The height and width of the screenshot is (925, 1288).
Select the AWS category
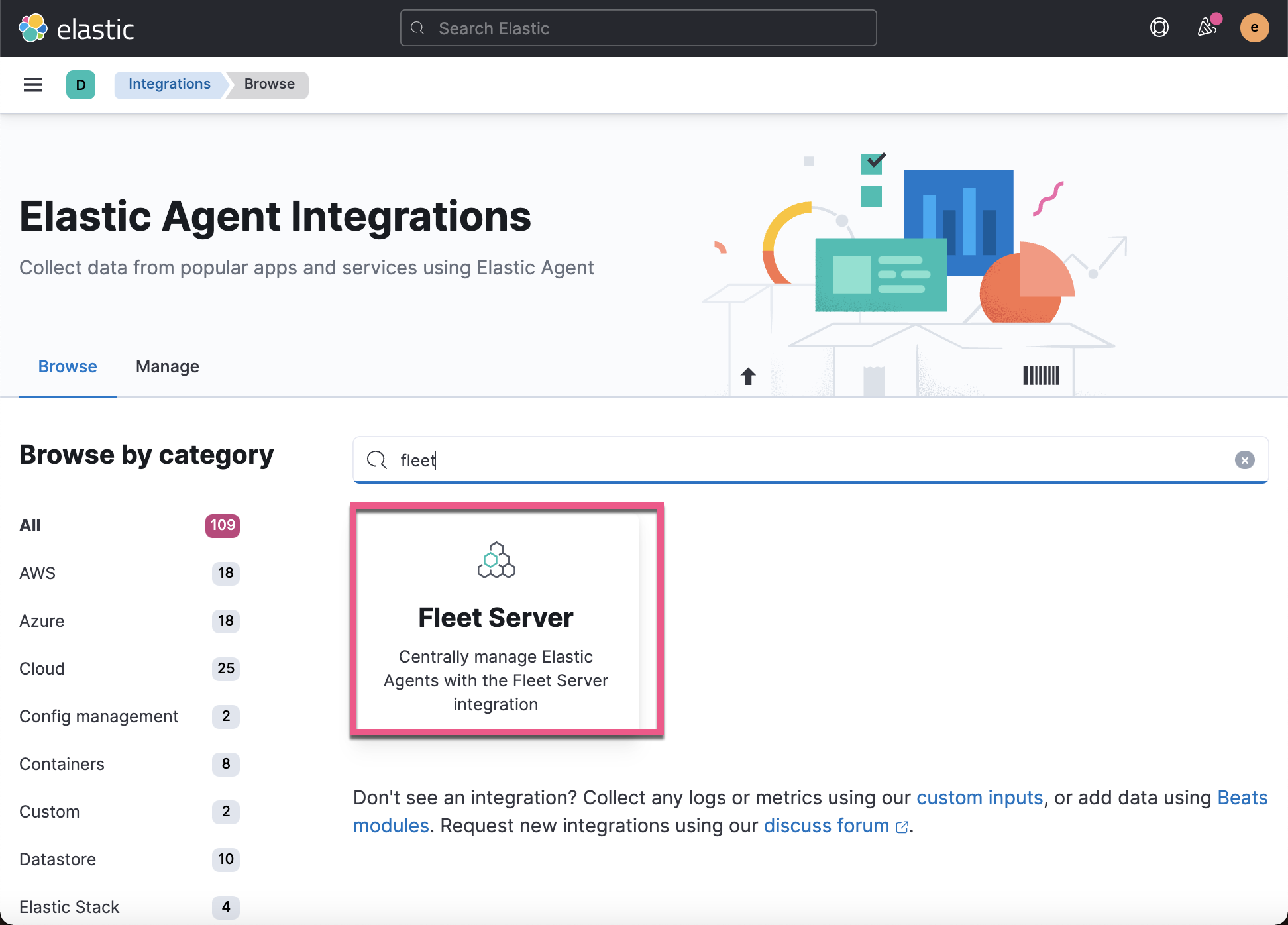(x=130, y=573)
